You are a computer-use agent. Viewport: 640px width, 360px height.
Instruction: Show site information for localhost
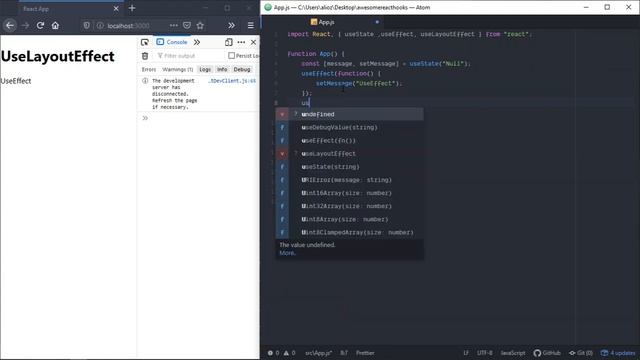[x=100, y=25]
